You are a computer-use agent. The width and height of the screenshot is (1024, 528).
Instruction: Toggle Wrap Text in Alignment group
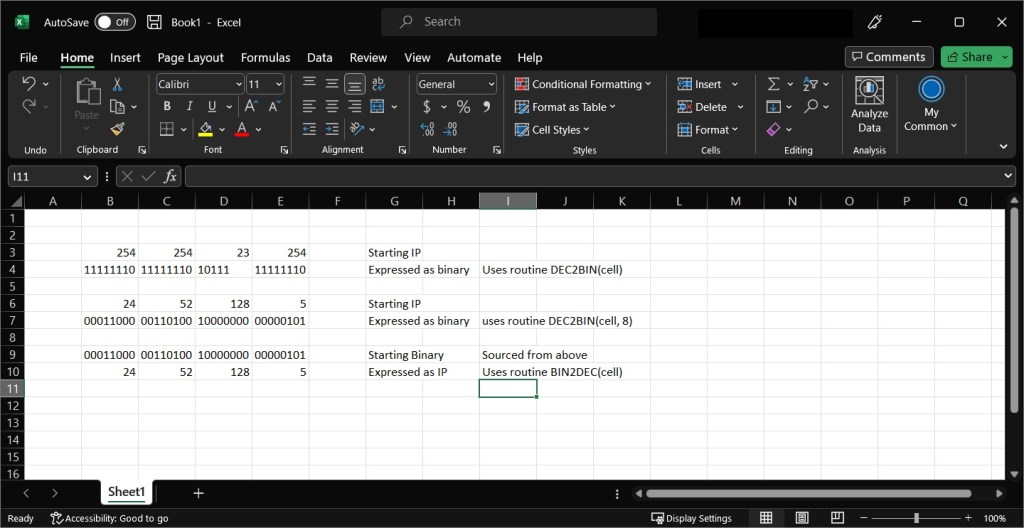point(378,85)
